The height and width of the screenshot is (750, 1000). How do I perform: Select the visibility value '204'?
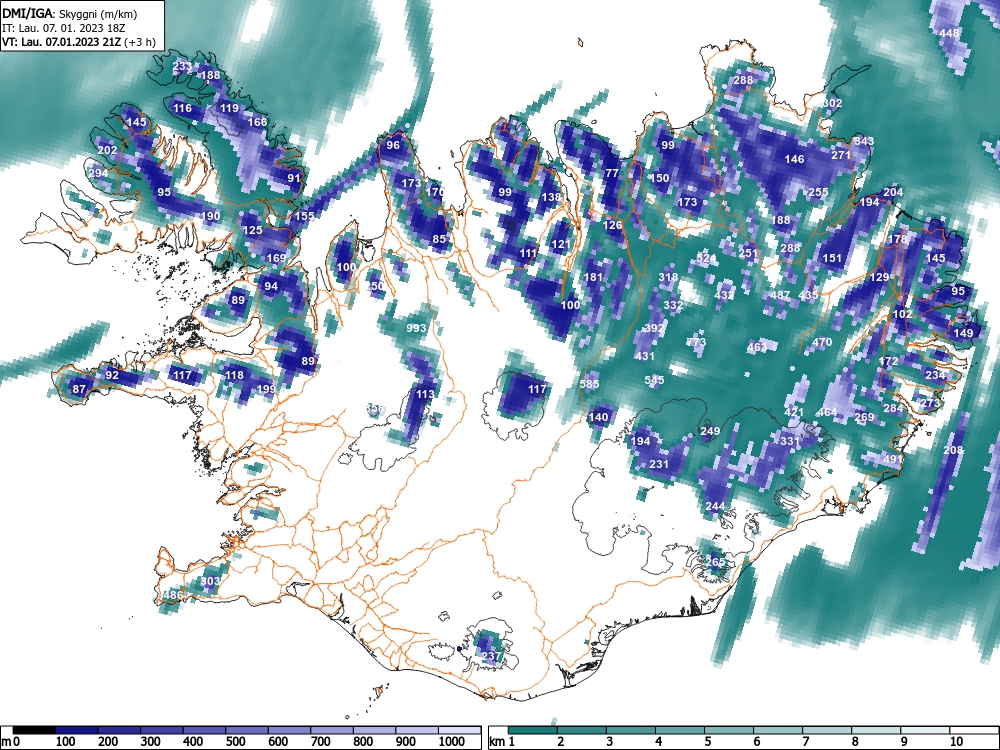[x=893, y=193]
